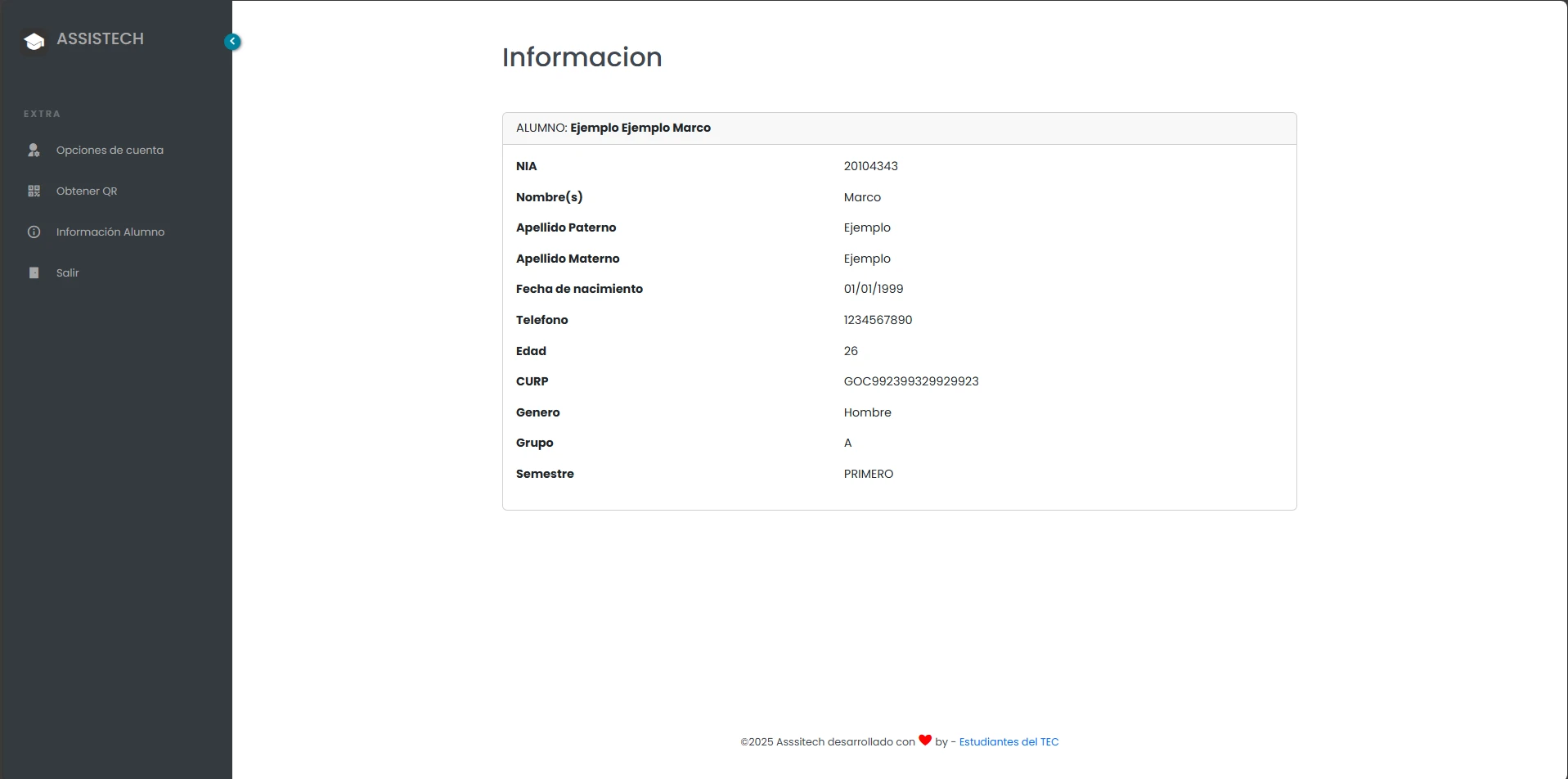
Task: Click the Apellido Materno label
Action: (568, 259)
